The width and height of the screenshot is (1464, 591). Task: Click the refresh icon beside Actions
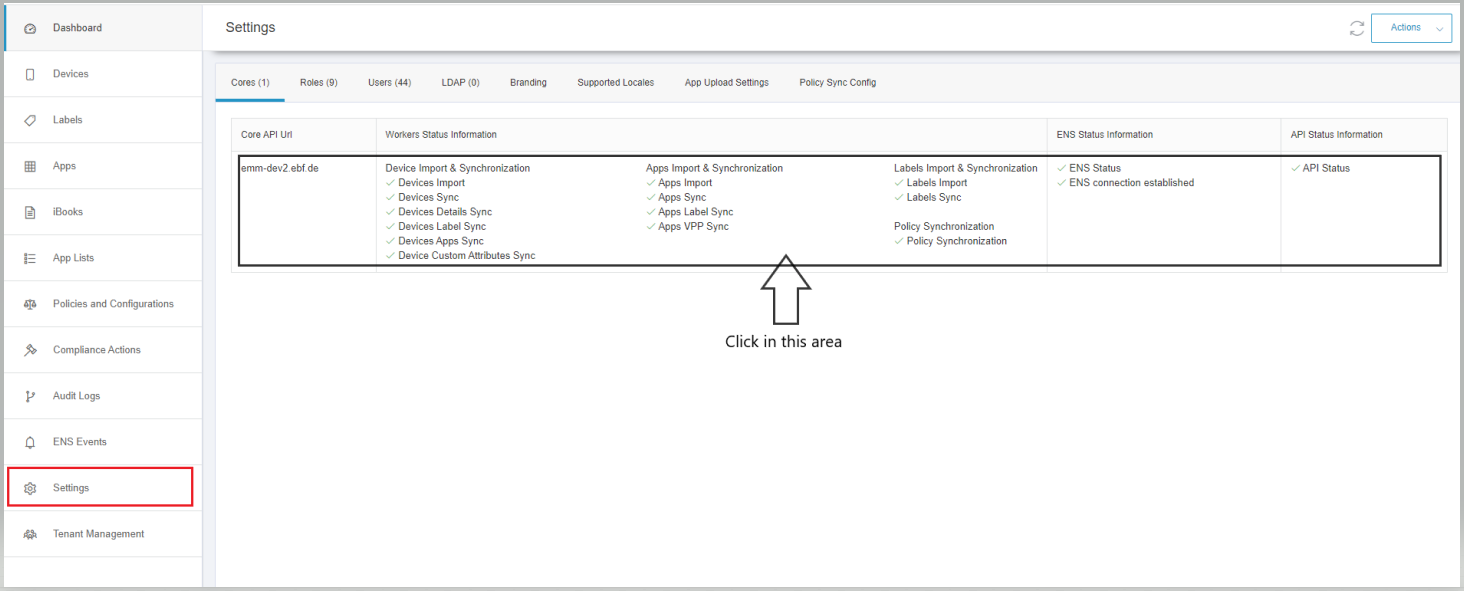tap(1357, 28)
